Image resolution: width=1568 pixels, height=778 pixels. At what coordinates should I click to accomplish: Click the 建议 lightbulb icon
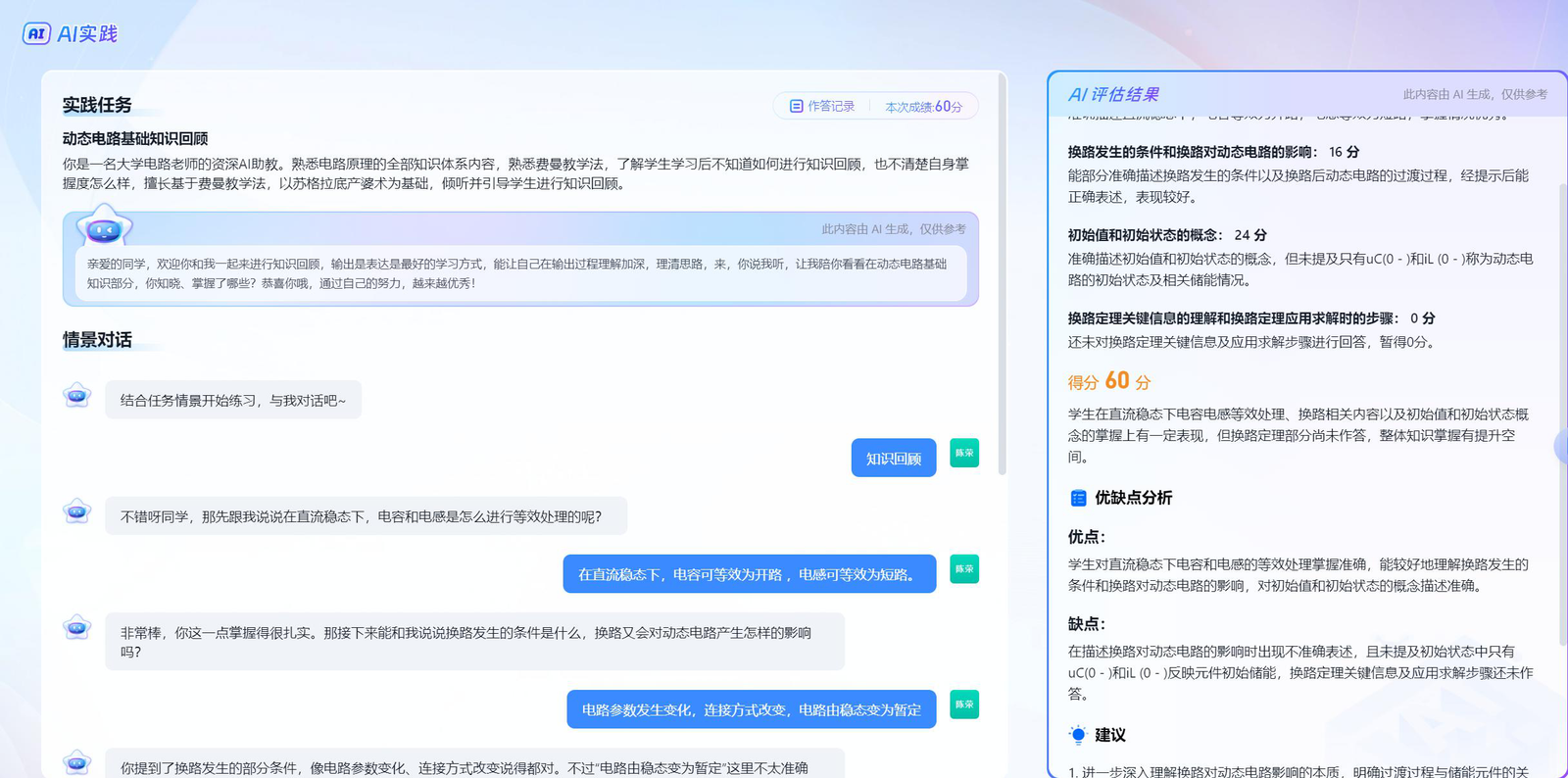pyautogui.click(x=1078, y=735)
